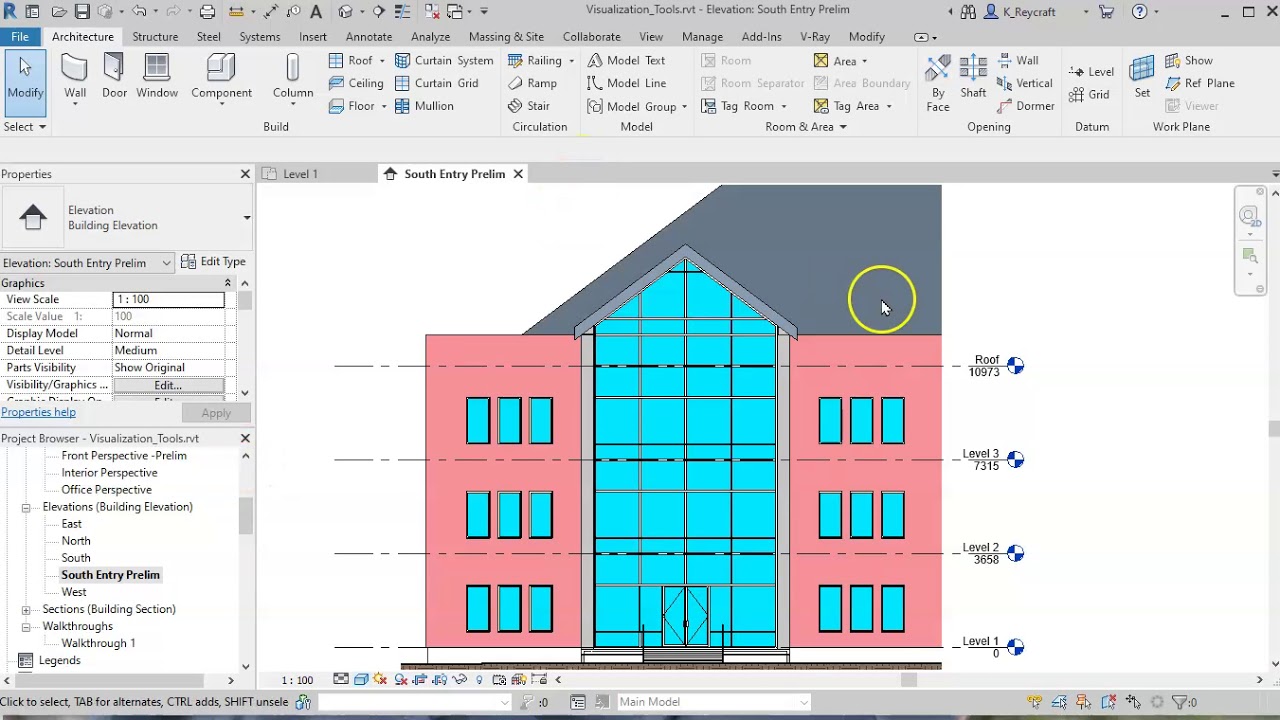Click the Grid datum tool

(1089, 95)
